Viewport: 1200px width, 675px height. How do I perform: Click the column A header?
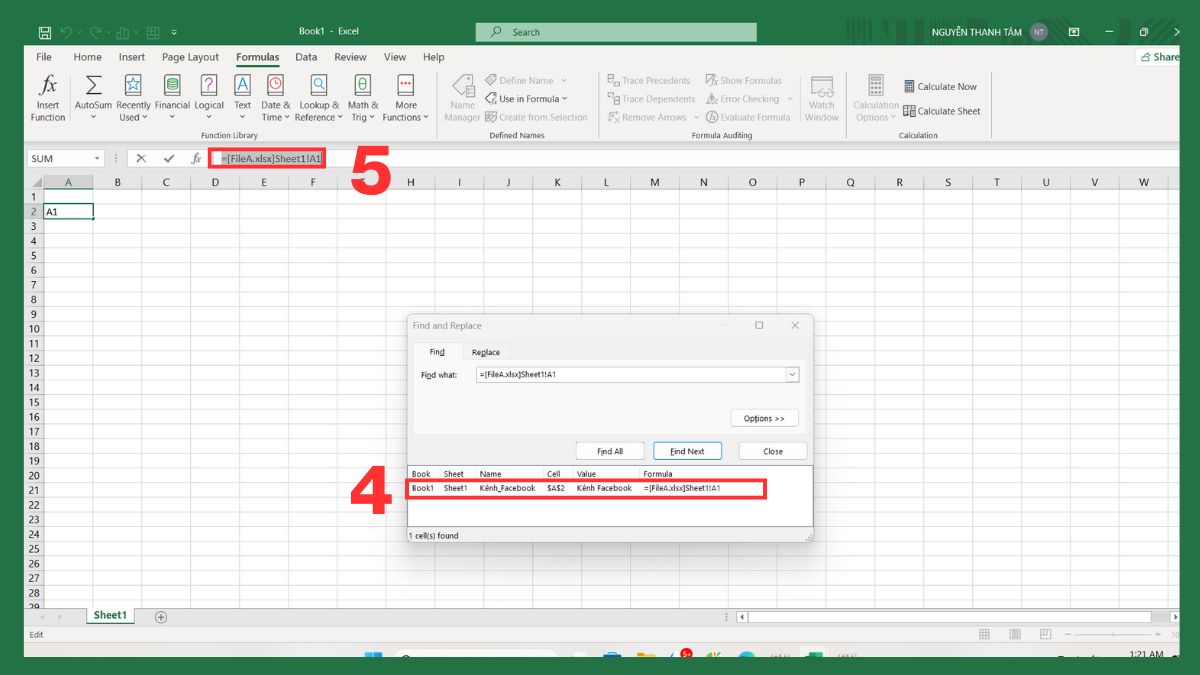click(68, 182)
